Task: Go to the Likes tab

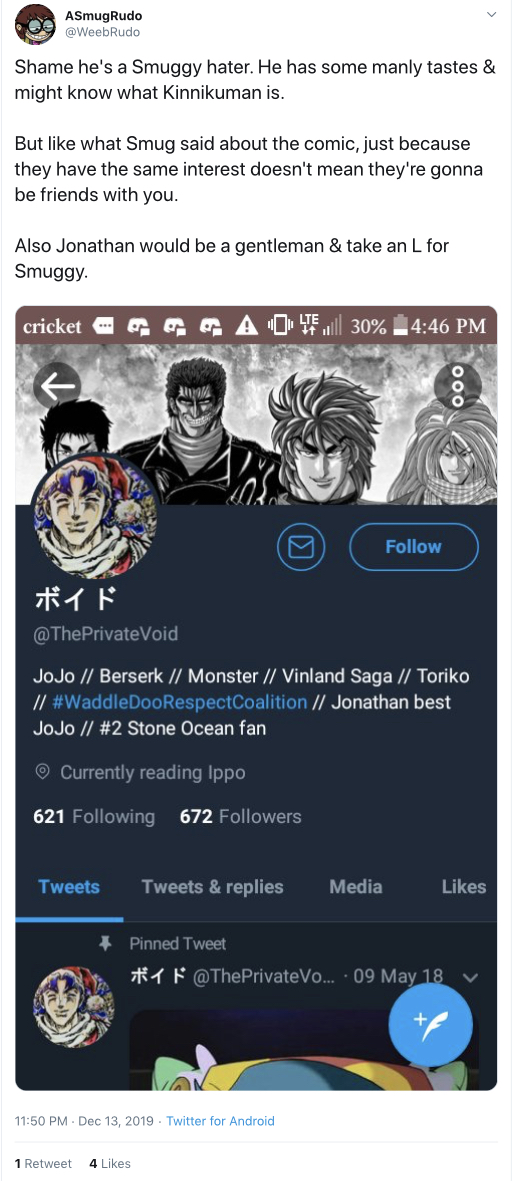Action: pos(464,887)
